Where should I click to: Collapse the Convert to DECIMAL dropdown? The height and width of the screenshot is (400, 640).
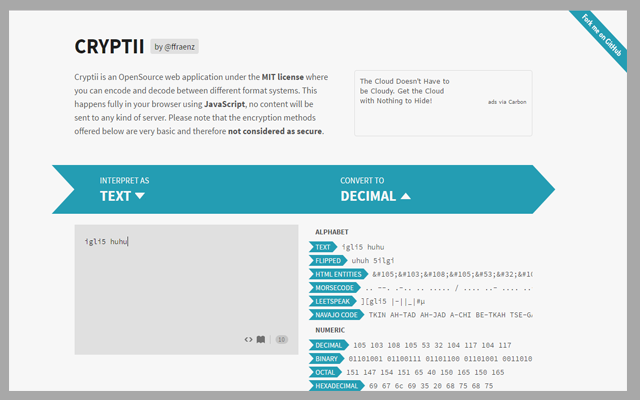(x=375, y=196)
